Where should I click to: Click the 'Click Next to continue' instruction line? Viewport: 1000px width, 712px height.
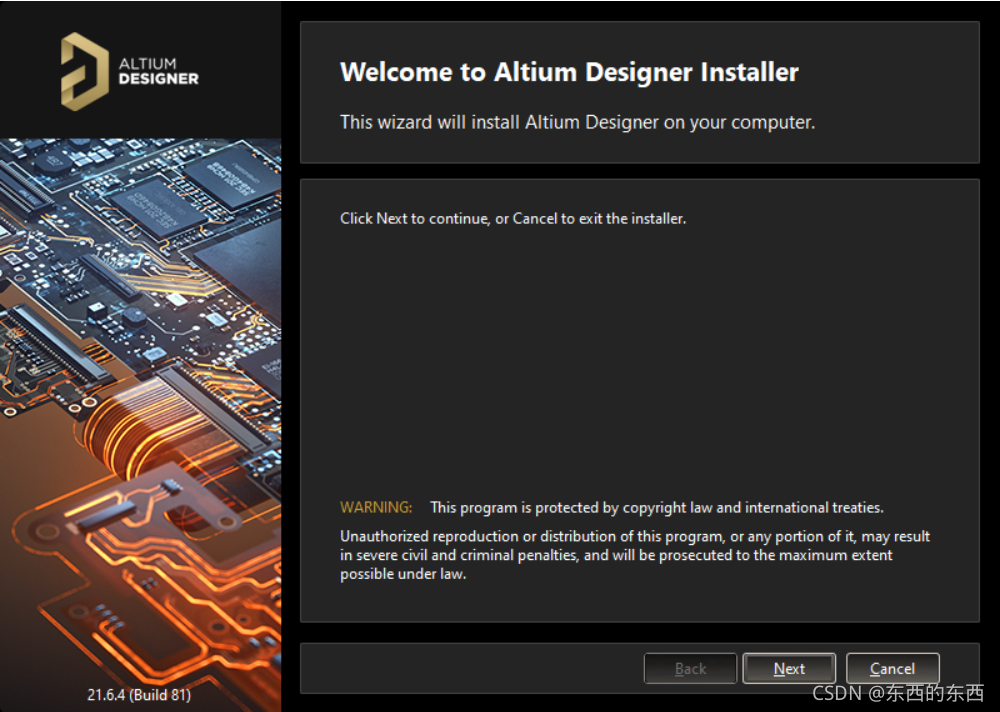pyautogui.click(x=513, y=218)
